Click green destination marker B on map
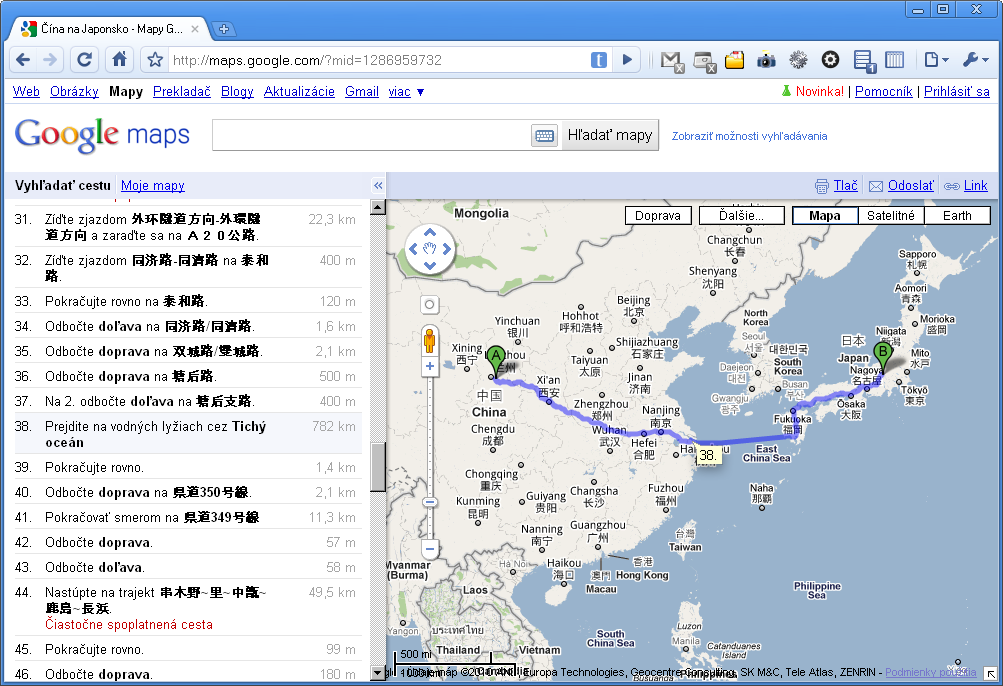This screenshot has width=1003, height=686. point(882,353)
